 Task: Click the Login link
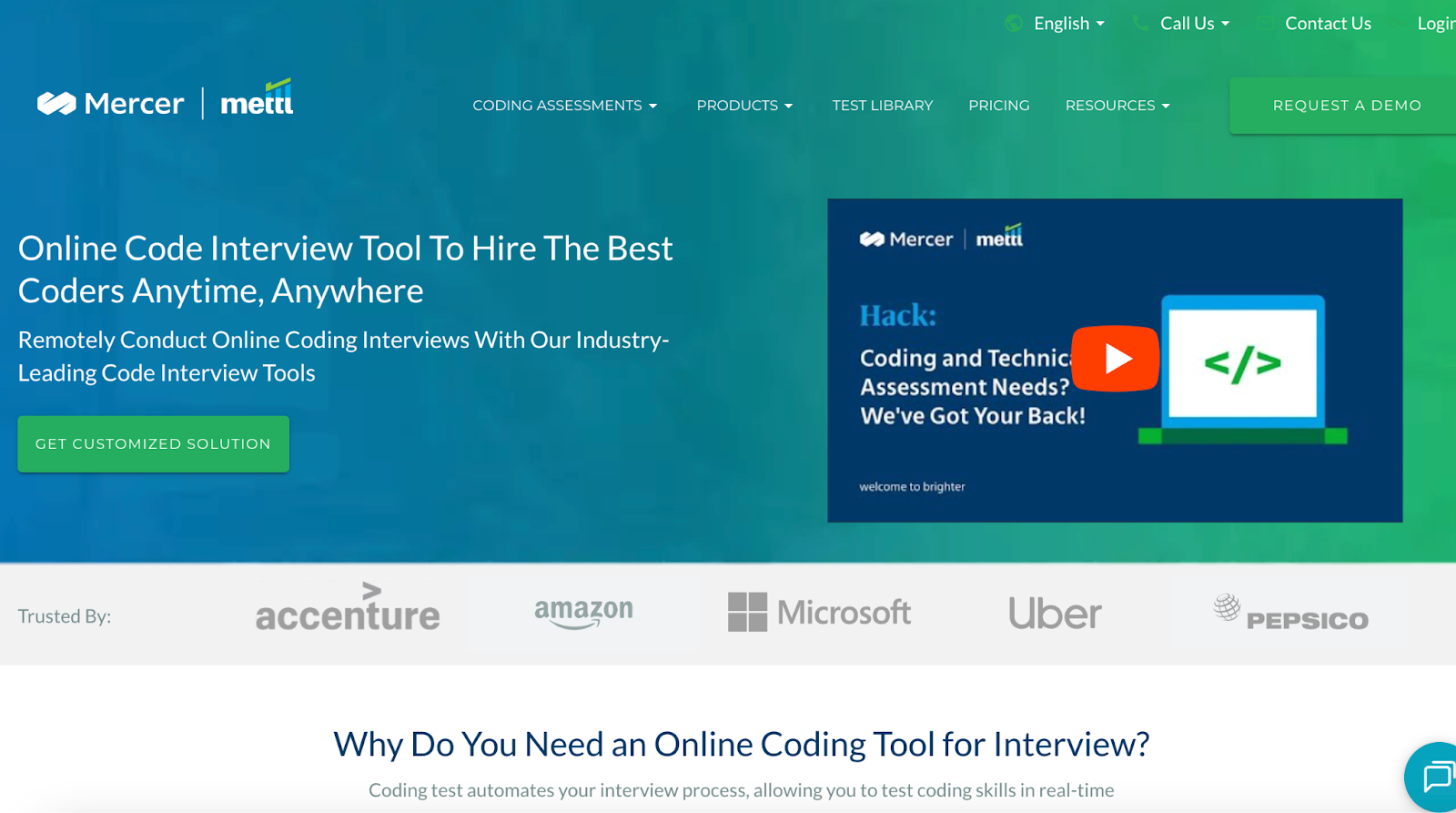[1436, 24]
